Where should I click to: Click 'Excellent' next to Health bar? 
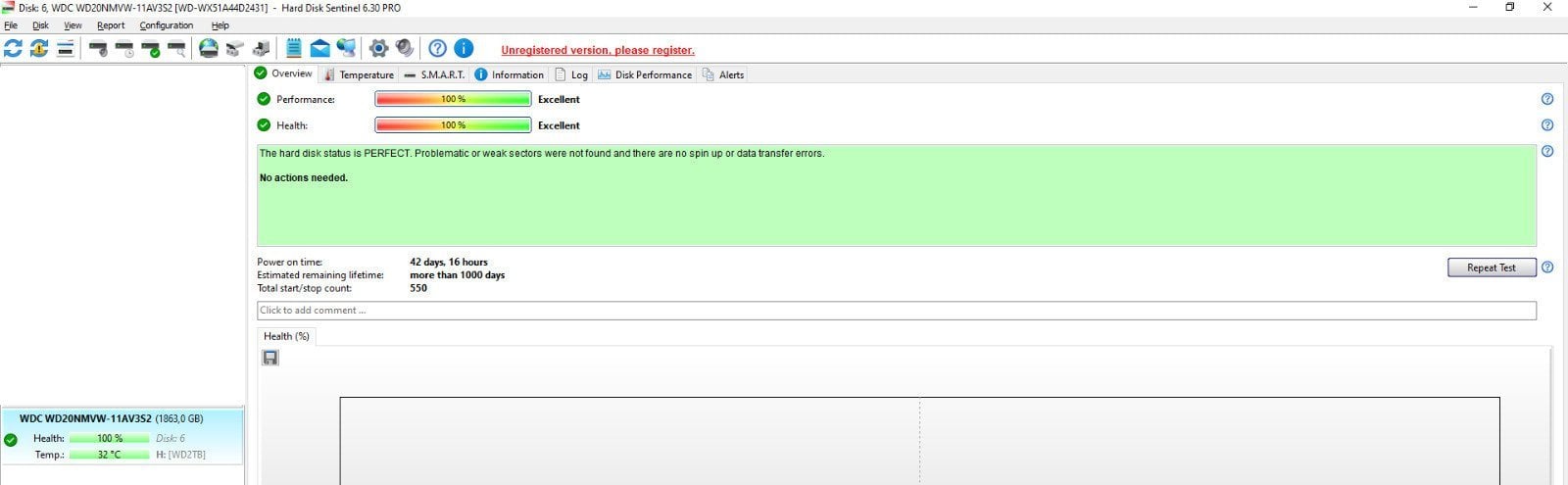pyautogui.click(x=559, y=125)
